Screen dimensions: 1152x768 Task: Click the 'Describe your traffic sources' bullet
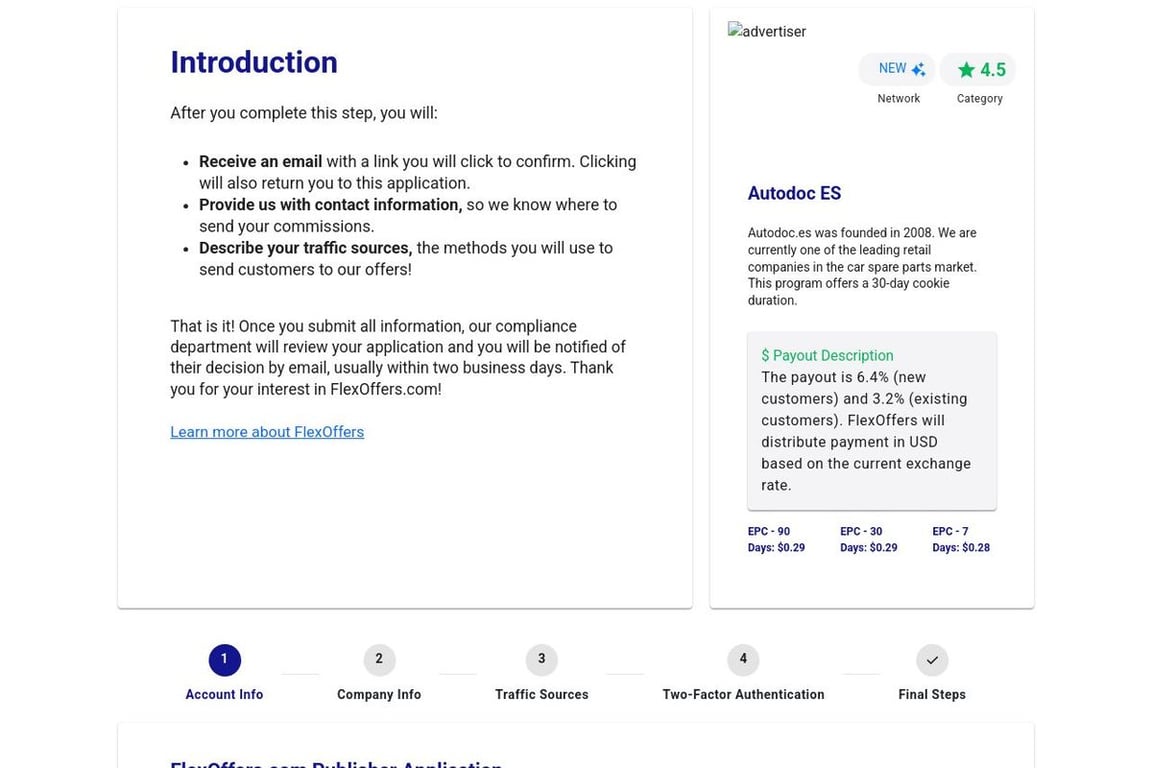tap(406, 259)
